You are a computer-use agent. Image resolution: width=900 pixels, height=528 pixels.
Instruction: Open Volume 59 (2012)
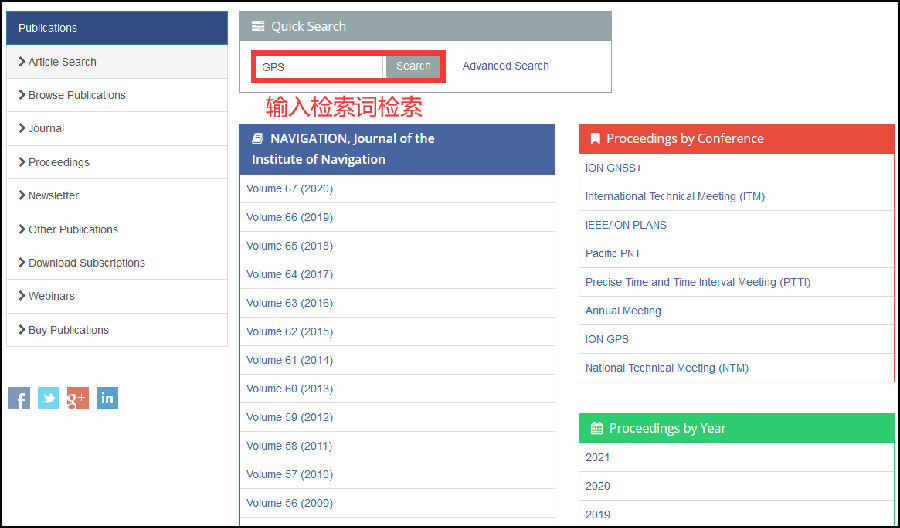(x=289, y=417)
